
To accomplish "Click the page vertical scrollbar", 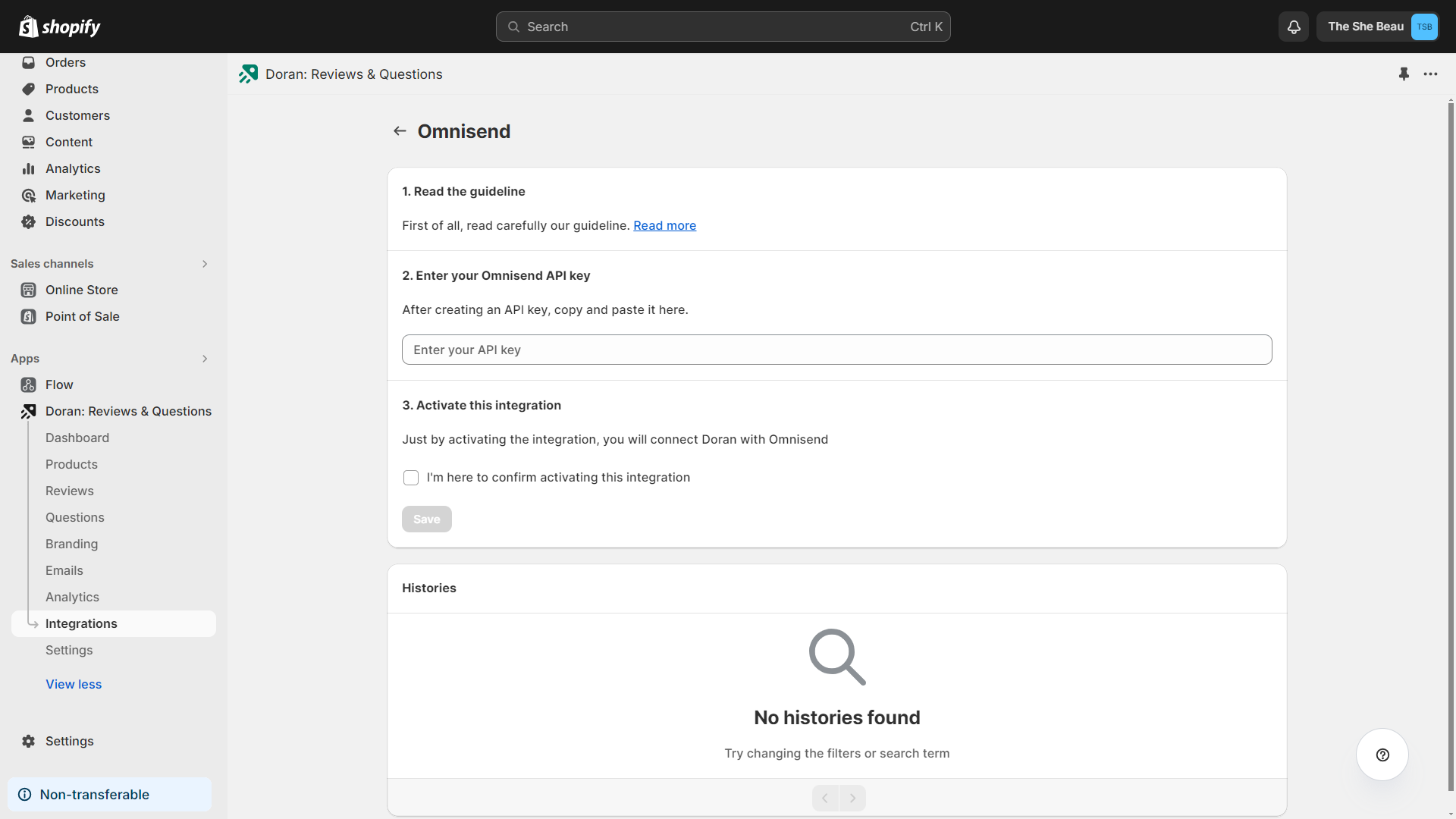I will coord(1451,447).
